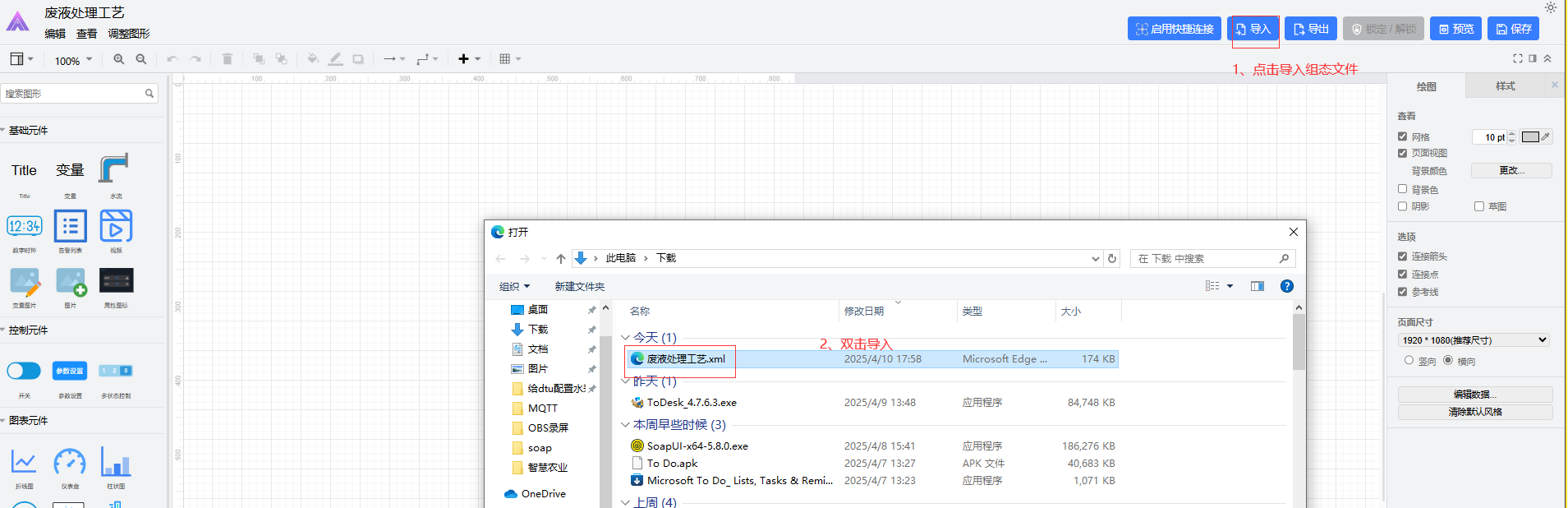This screenshot has height=508, width=1568.
Task: Click the help question mark icon in dialog
Action: point(1287,286)
